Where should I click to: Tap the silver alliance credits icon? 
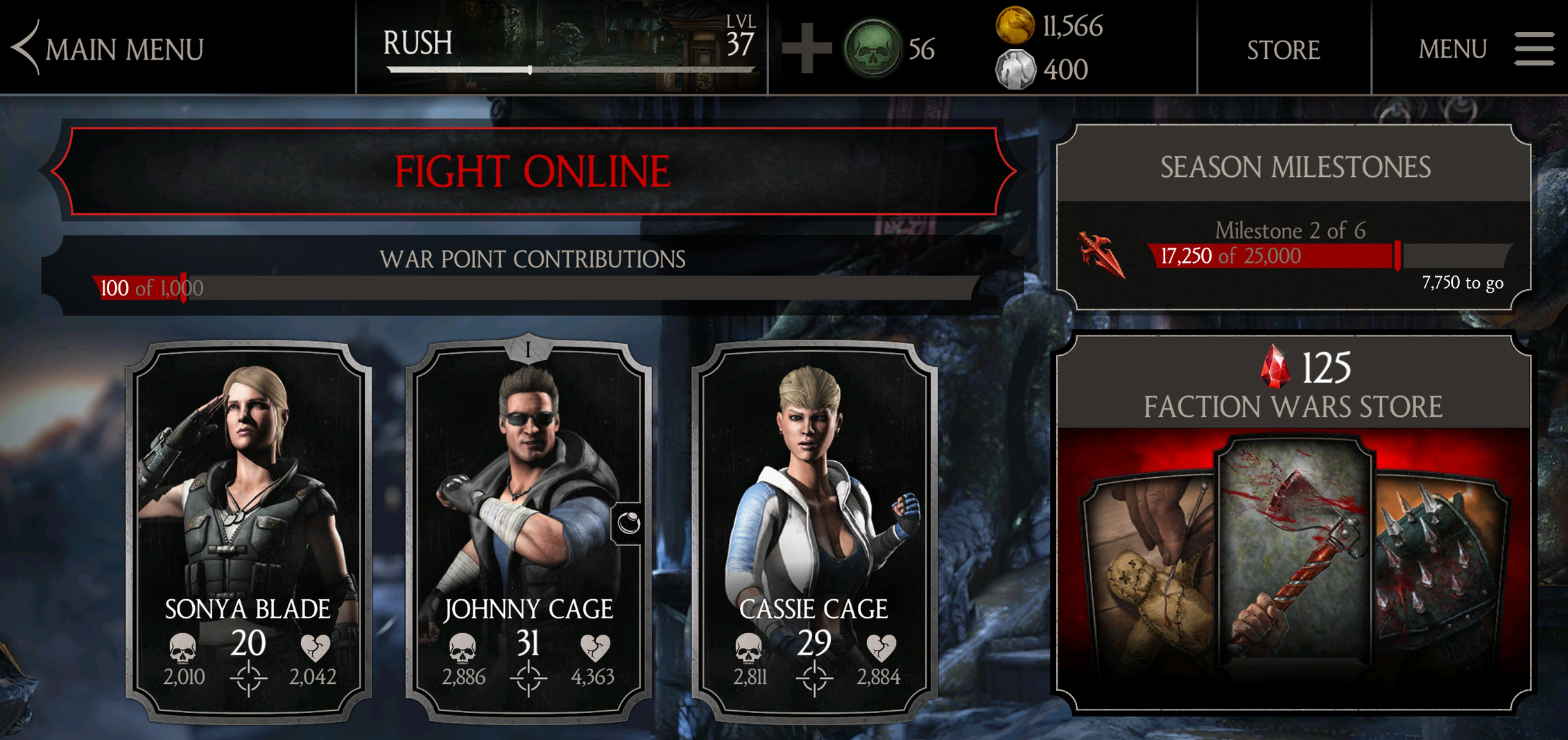(1015, 69)
